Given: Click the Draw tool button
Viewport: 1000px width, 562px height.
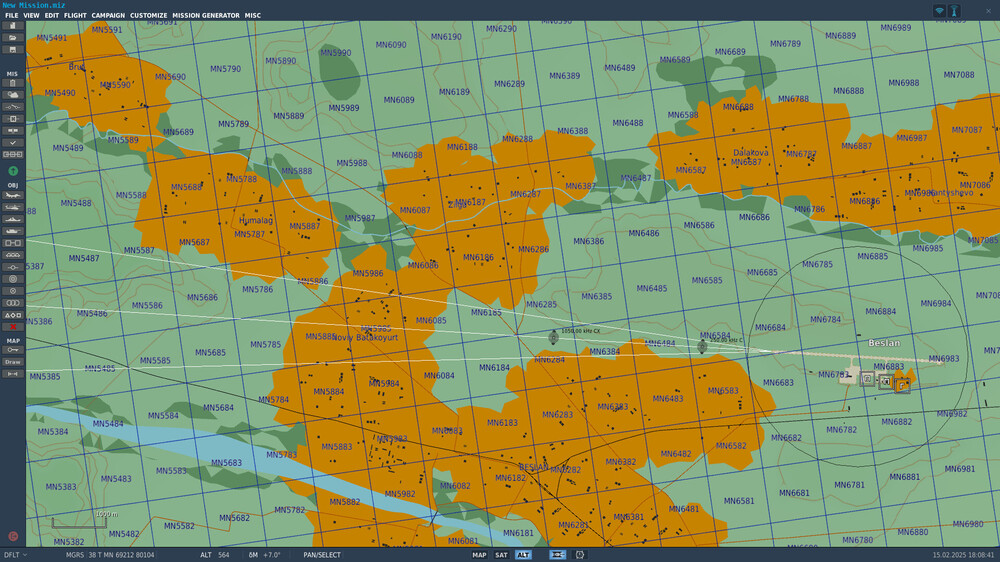Looking at the screenshot, I should pyautogui.click(x=13, y=362).
